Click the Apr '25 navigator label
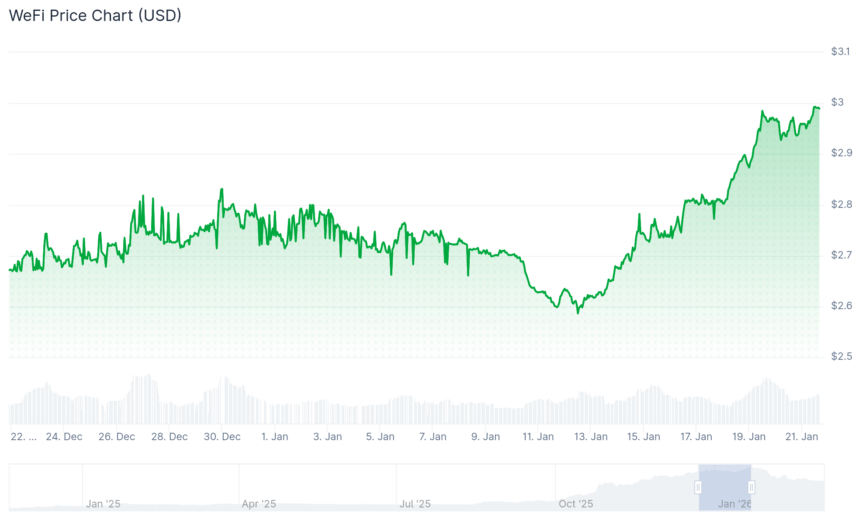 [258, 504]
